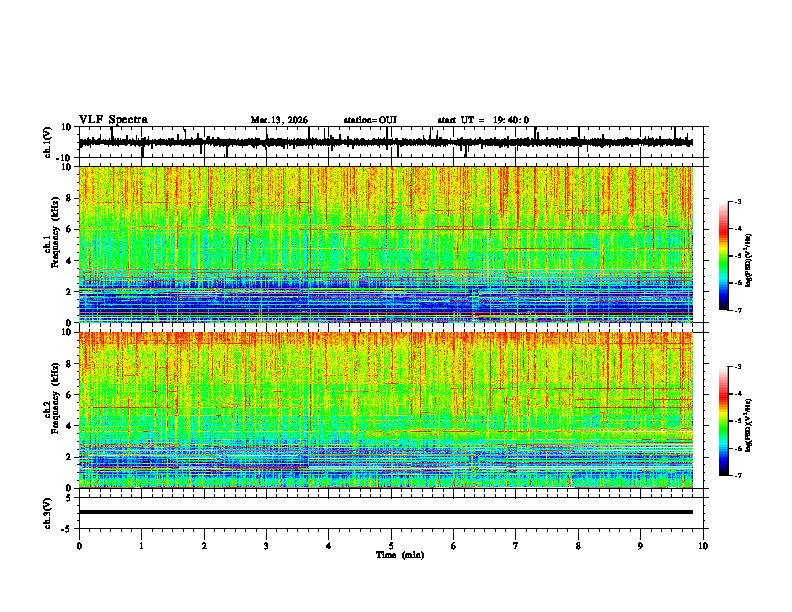Click the "-7" tick on ch.2 color bar
792x612 pixels.
coord(738,475)
